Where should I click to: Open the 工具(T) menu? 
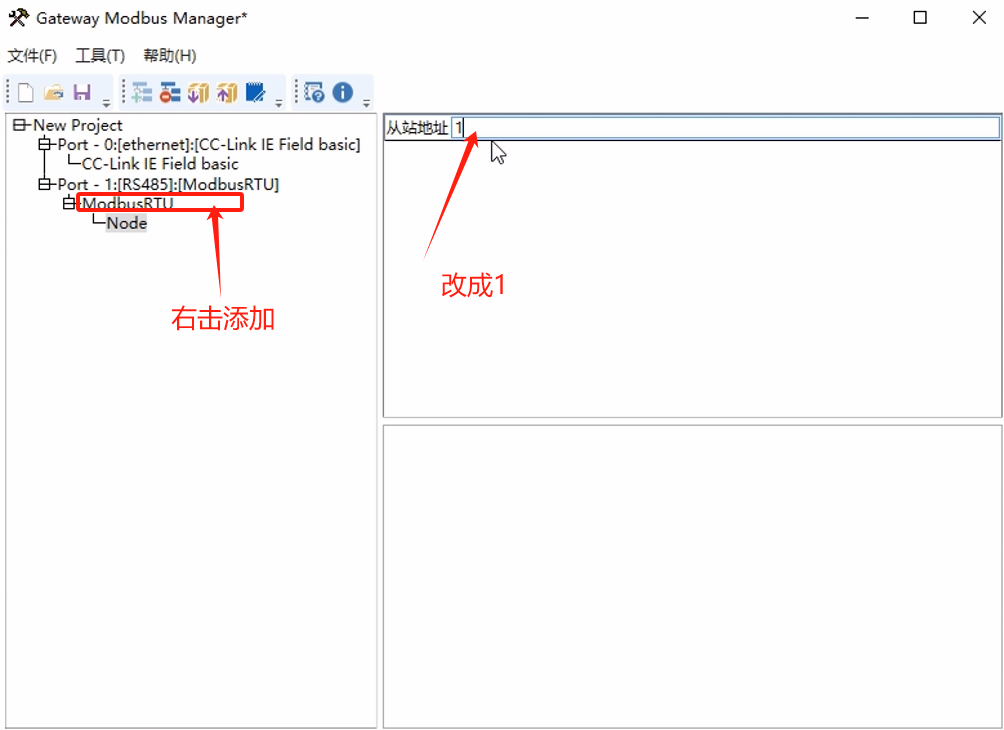click(x=100, y=56)
